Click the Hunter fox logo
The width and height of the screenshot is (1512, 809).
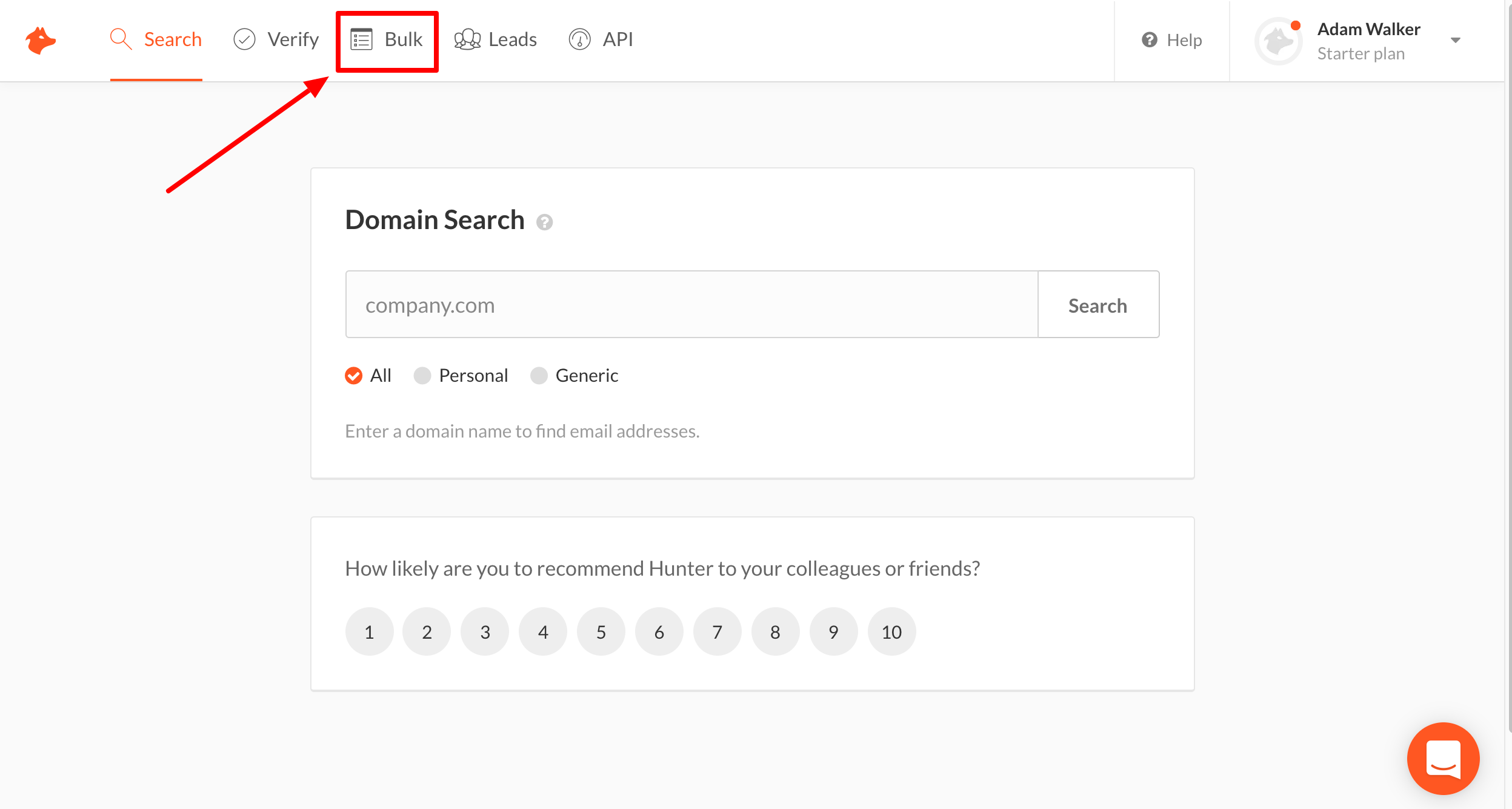(40, 40)
